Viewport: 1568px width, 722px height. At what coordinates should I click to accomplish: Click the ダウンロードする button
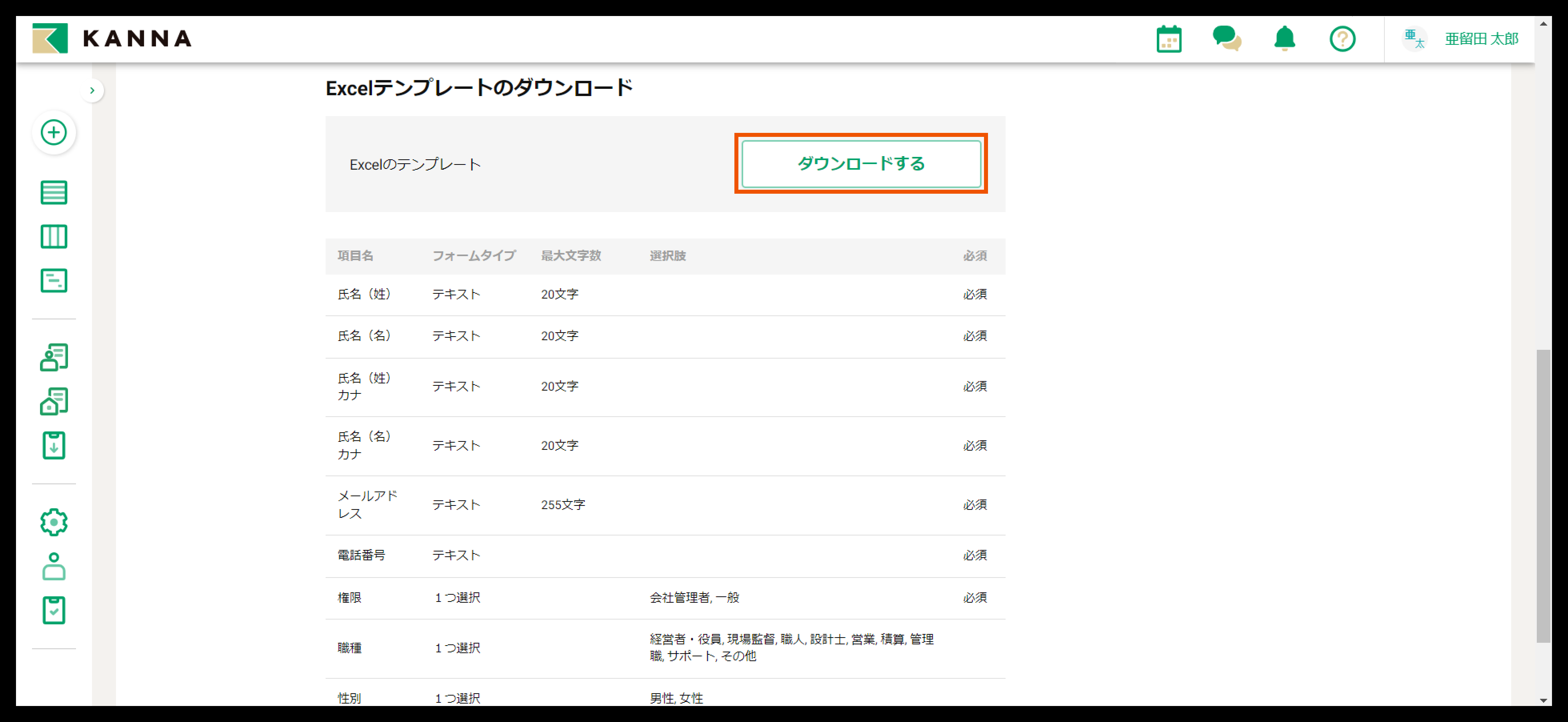pyautogui.click(x=861, y=164)
